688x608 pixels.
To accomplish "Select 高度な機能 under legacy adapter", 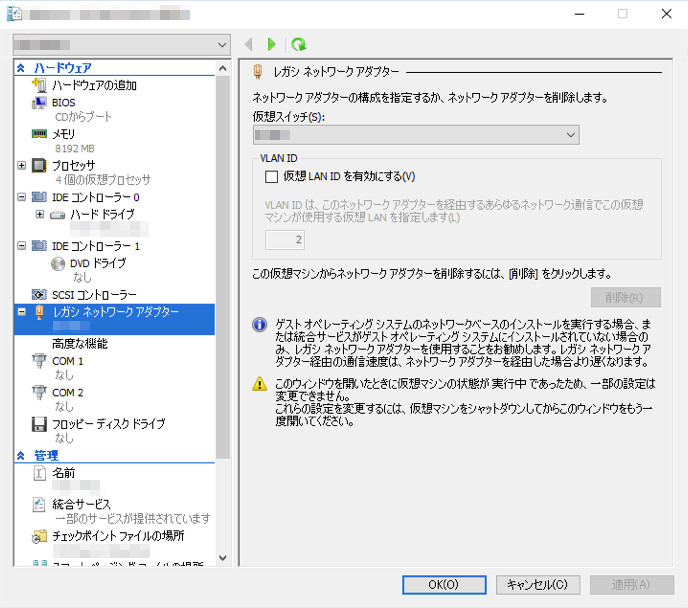I will [x=80, y=343].
